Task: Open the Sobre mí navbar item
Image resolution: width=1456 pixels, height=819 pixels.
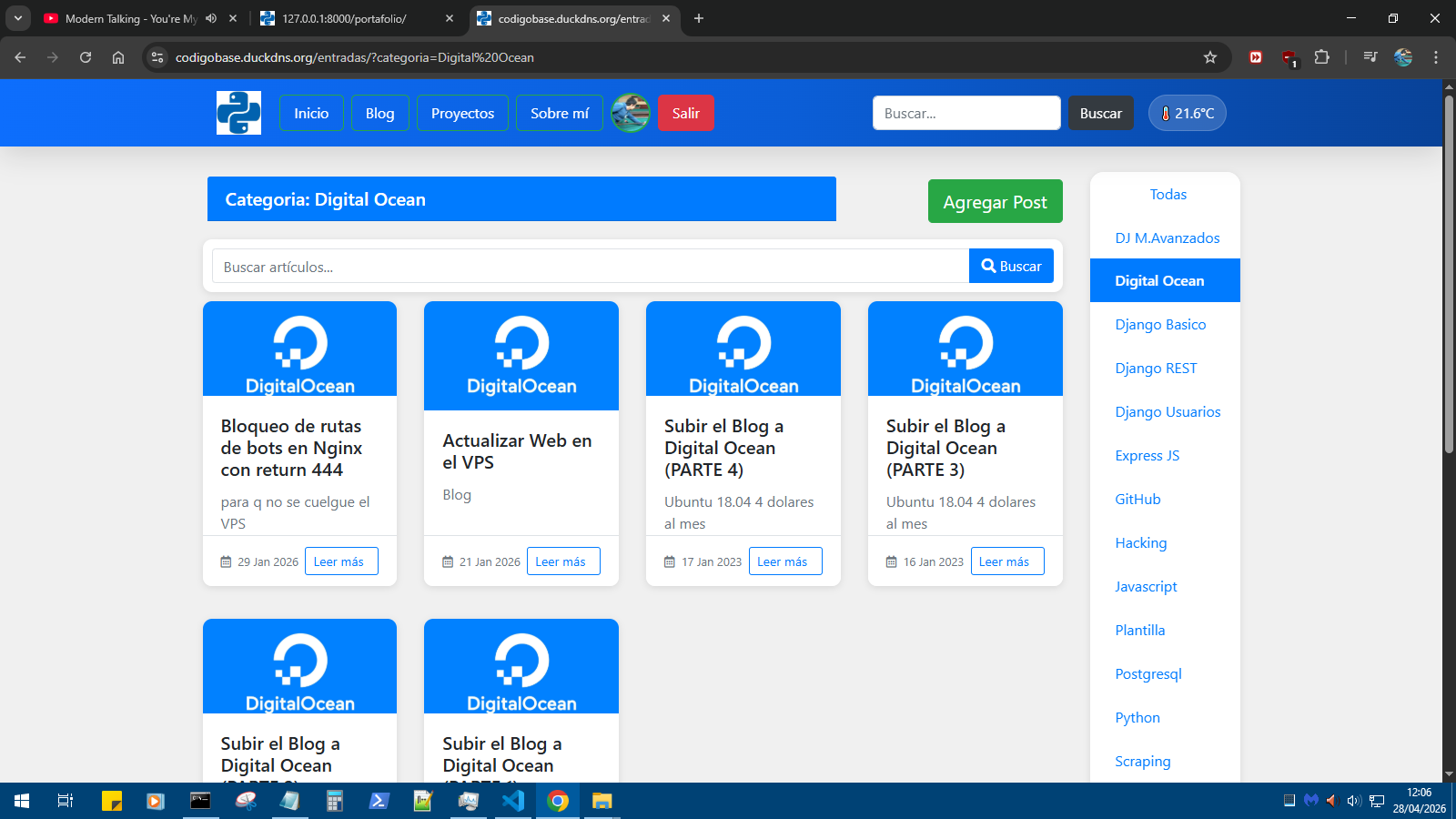Action: click(560, 113)
